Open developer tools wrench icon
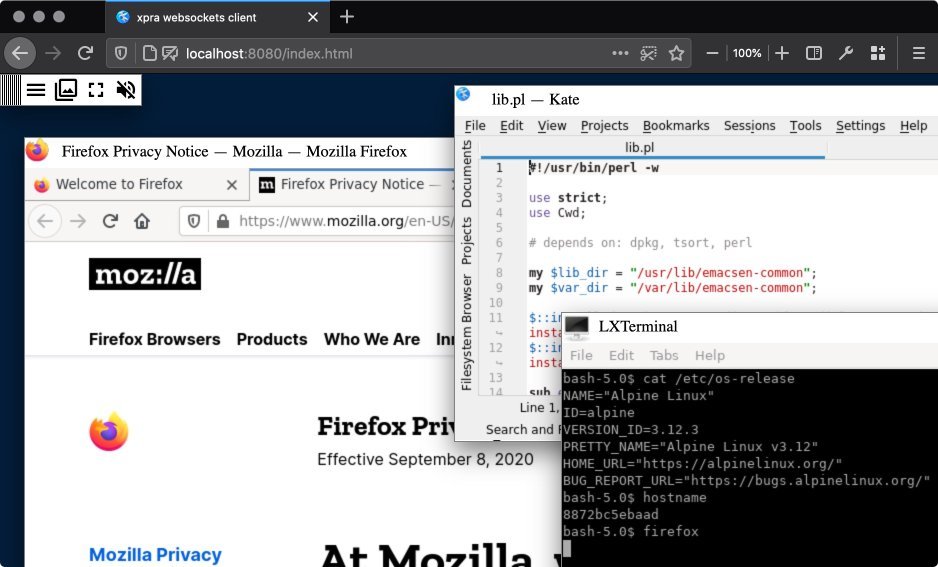This screenshot has height=567, width=938. tap(846, 53)
